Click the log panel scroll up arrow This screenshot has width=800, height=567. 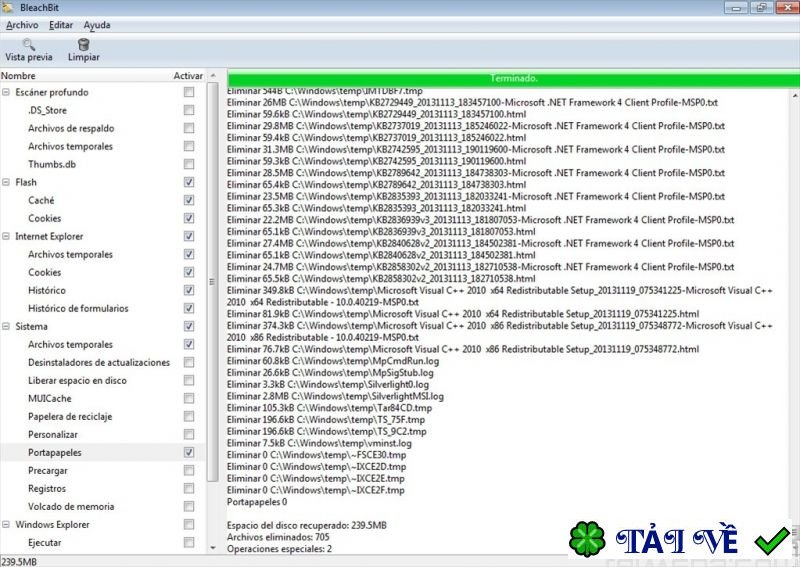pos(795,95)
